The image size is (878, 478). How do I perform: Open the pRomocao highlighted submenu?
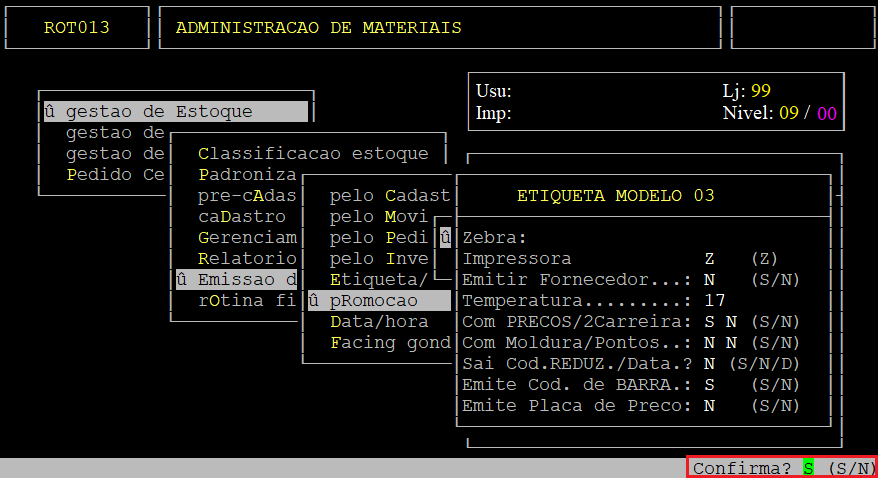[x=374, y=300]
